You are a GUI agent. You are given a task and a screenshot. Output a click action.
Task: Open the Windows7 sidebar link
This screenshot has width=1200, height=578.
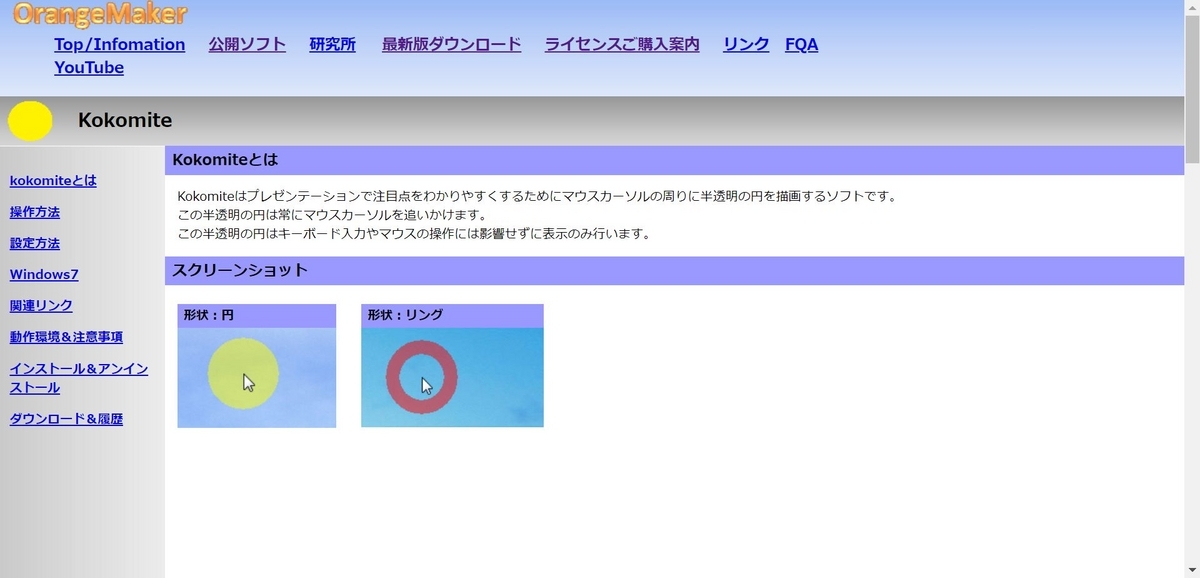coord(44,274)
